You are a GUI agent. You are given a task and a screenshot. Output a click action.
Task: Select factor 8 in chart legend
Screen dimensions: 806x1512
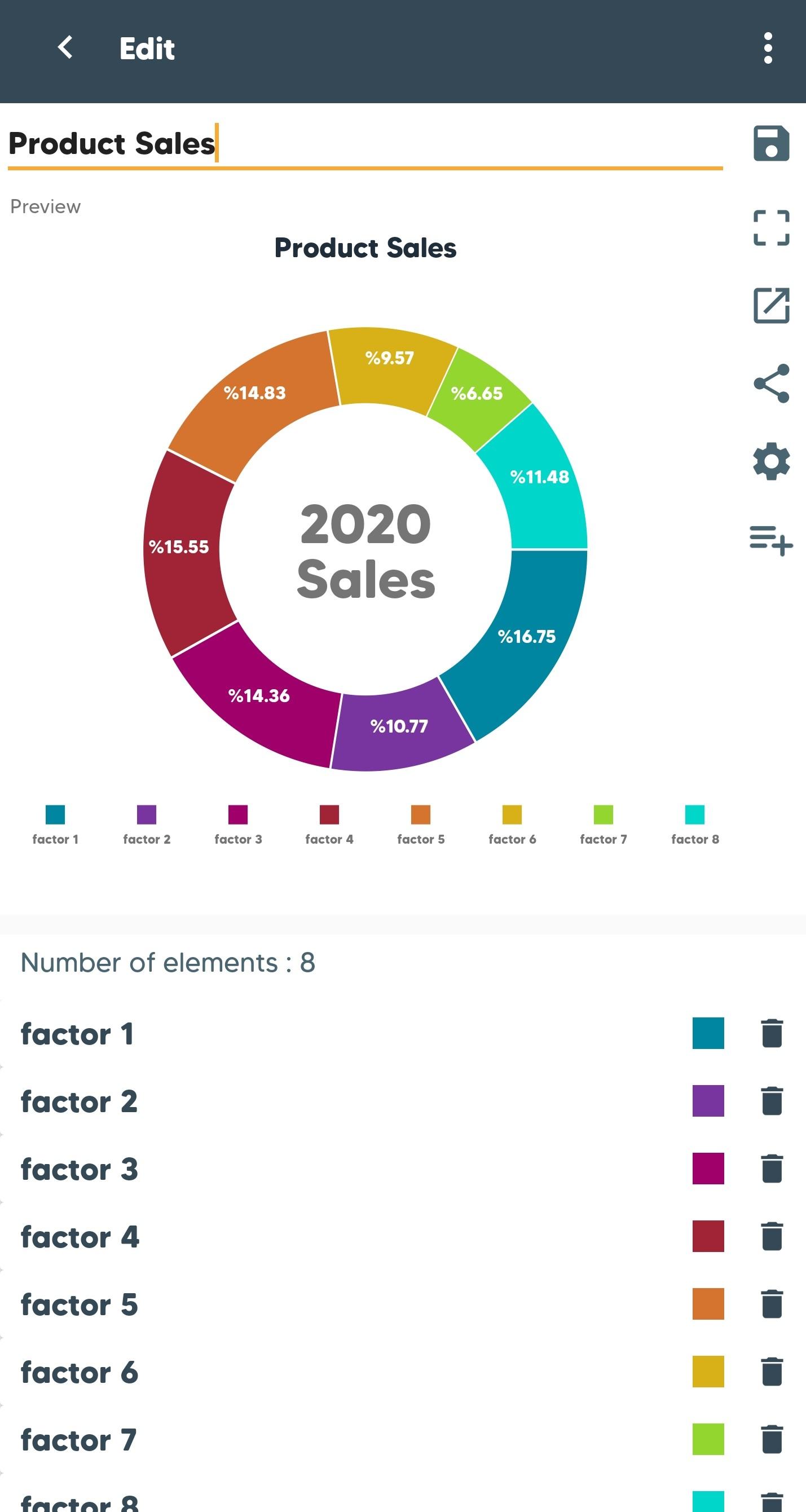pos(695,825)
